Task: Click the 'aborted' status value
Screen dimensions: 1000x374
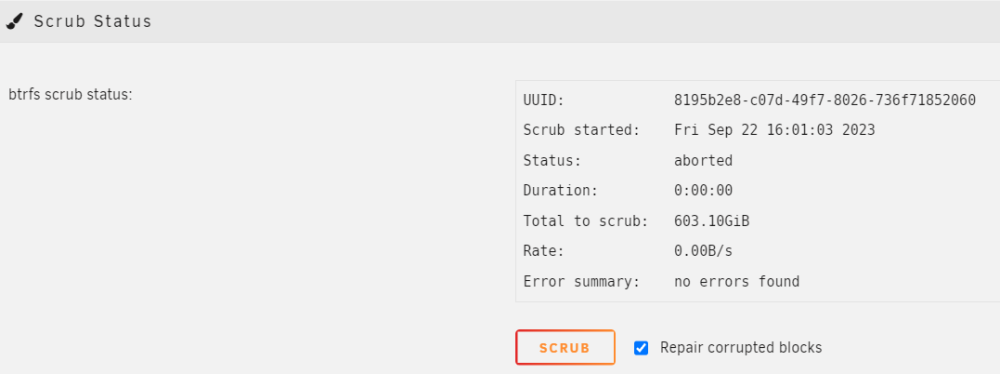Action: [x=703, y=161]
